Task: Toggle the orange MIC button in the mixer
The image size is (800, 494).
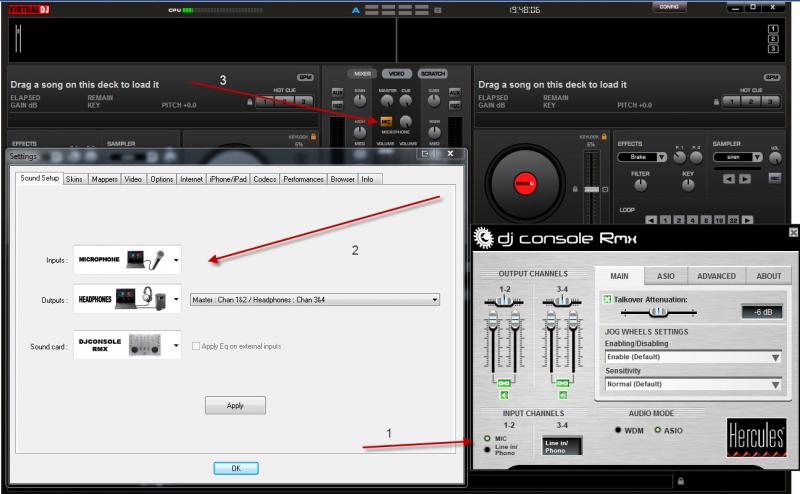Action: click(x=386, y=121)
